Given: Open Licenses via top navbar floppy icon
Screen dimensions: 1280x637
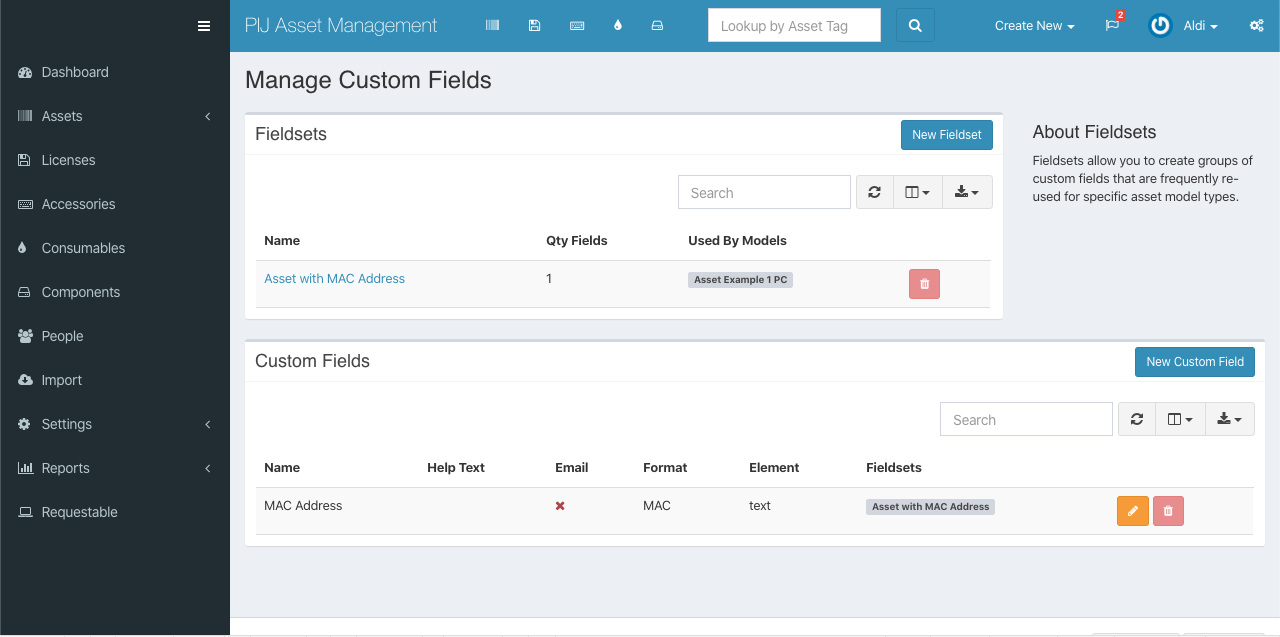Looking at the screenshot, I should pyautogui.click(x=535, y=26).
